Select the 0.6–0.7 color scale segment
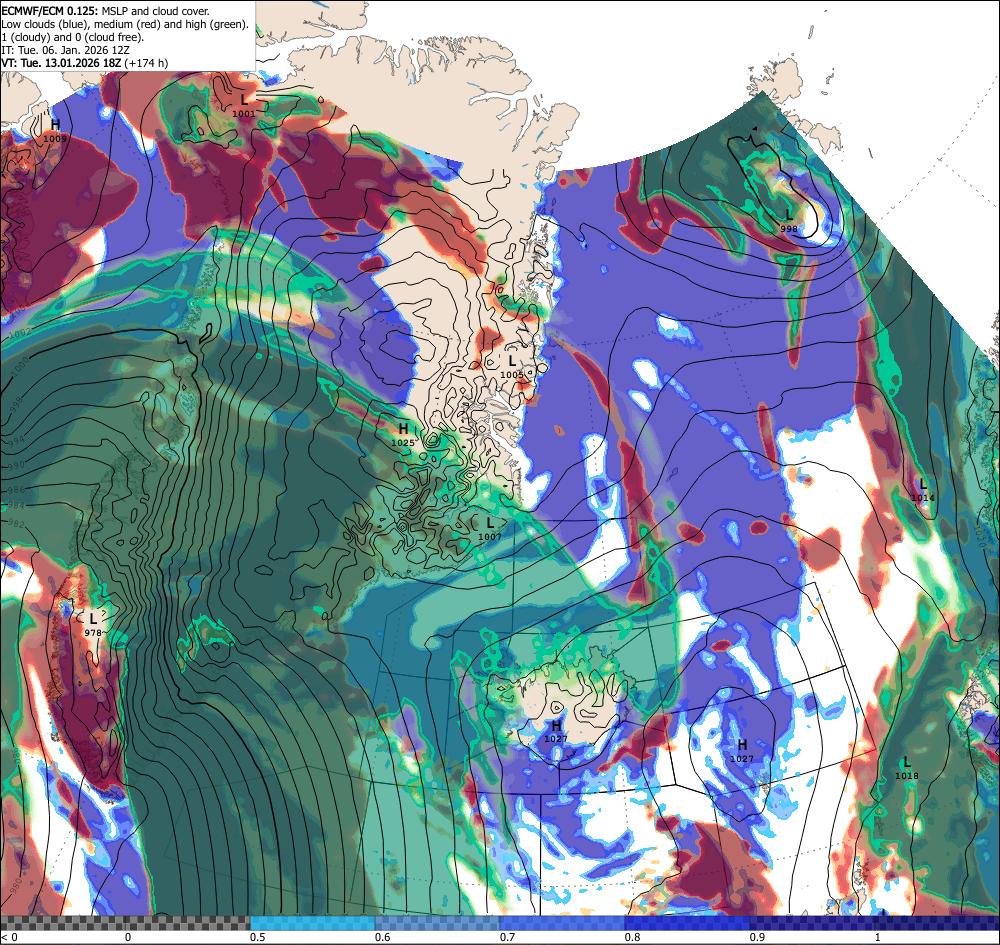 438,923
